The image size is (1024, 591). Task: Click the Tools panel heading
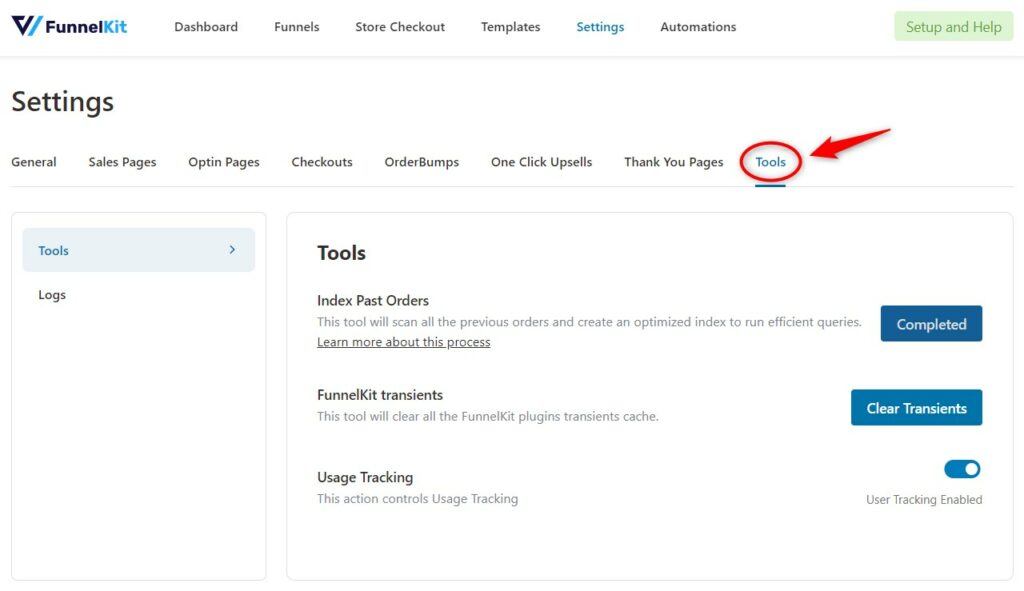pos(342,253)
